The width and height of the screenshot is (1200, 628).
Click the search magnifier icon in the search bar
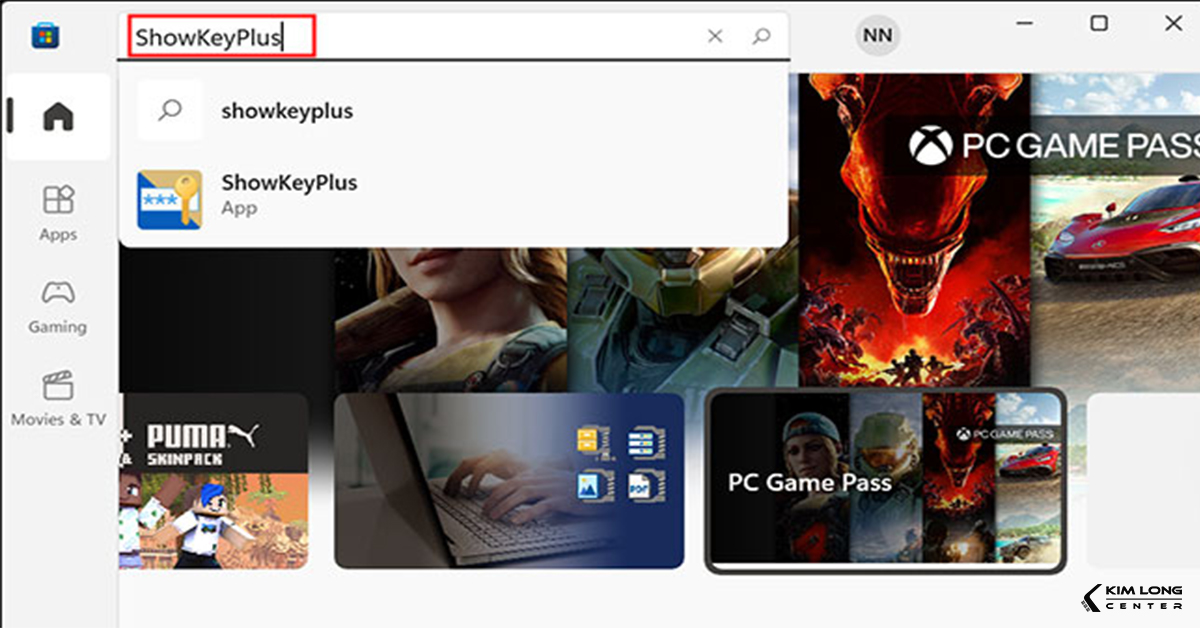coord(761,35)
